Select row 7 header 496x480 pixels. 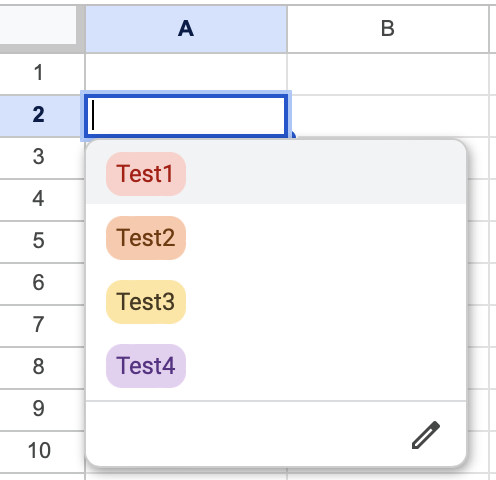39,326
